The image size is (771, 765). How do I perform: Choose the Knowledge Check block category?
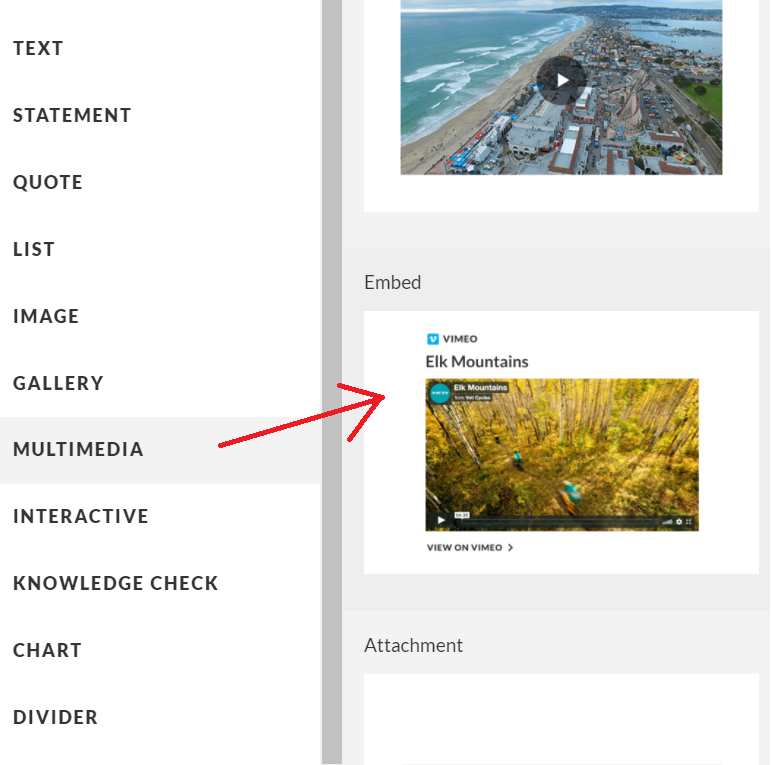pos(115,583)
